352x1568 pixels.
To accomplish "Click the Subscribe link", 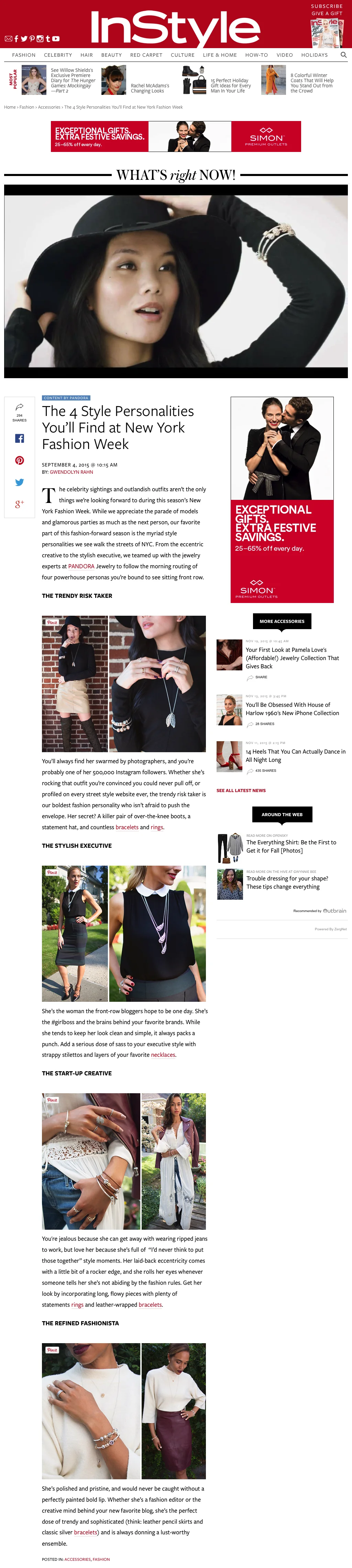I will tap(327, 6).
